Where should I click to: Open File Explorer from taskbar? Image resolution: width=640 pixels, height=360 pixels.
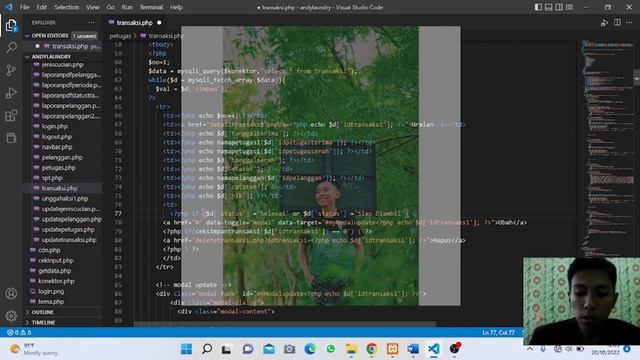351,349
